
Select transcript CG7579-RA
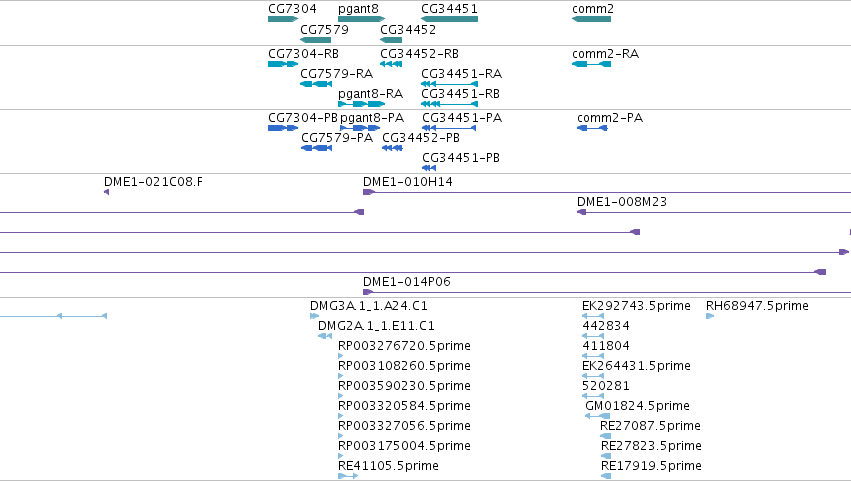click(x=316, y=84)
